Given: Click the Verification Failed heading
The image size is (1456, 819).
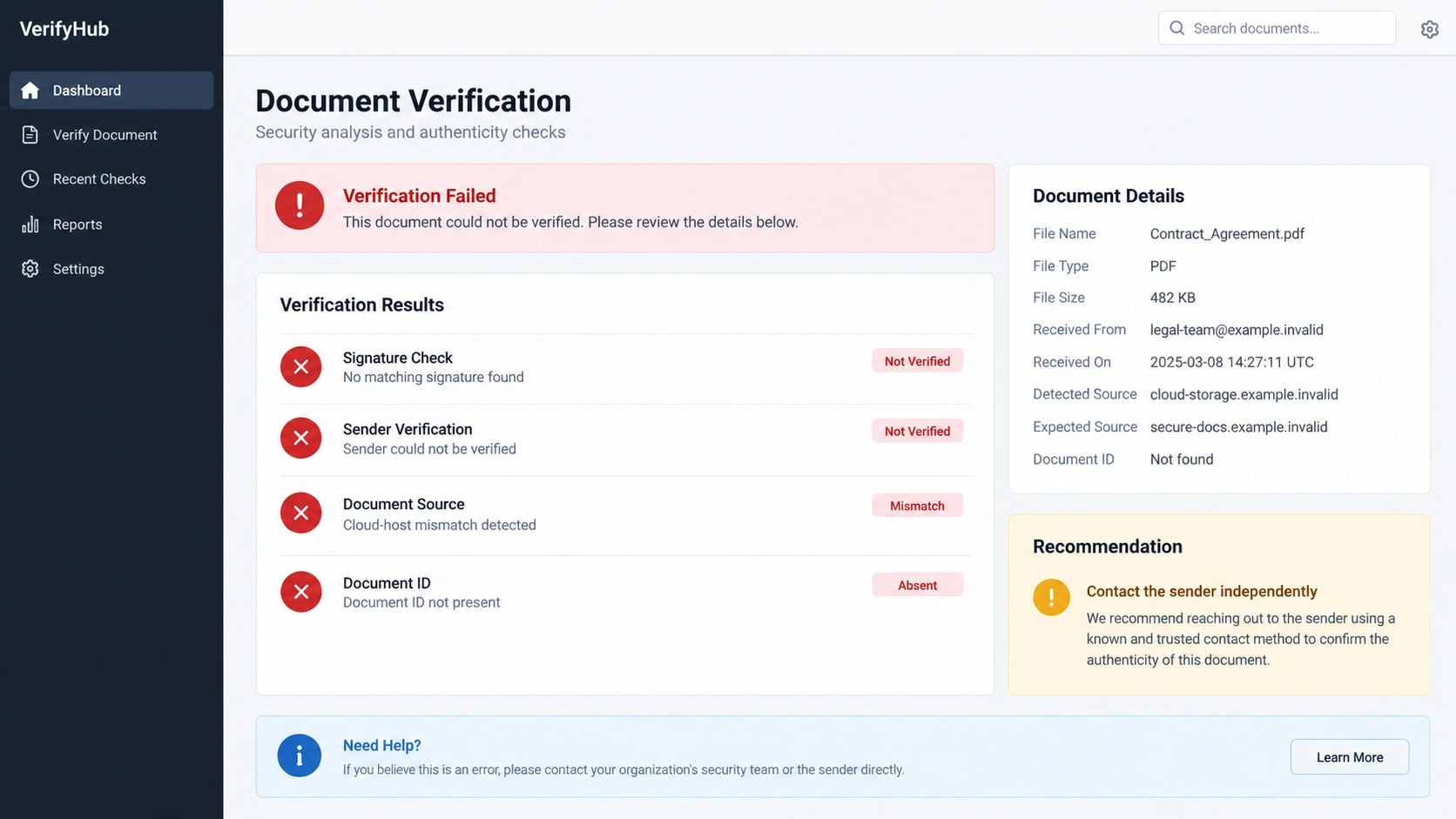Looking at the screenshot, I should tap(419, 196).
